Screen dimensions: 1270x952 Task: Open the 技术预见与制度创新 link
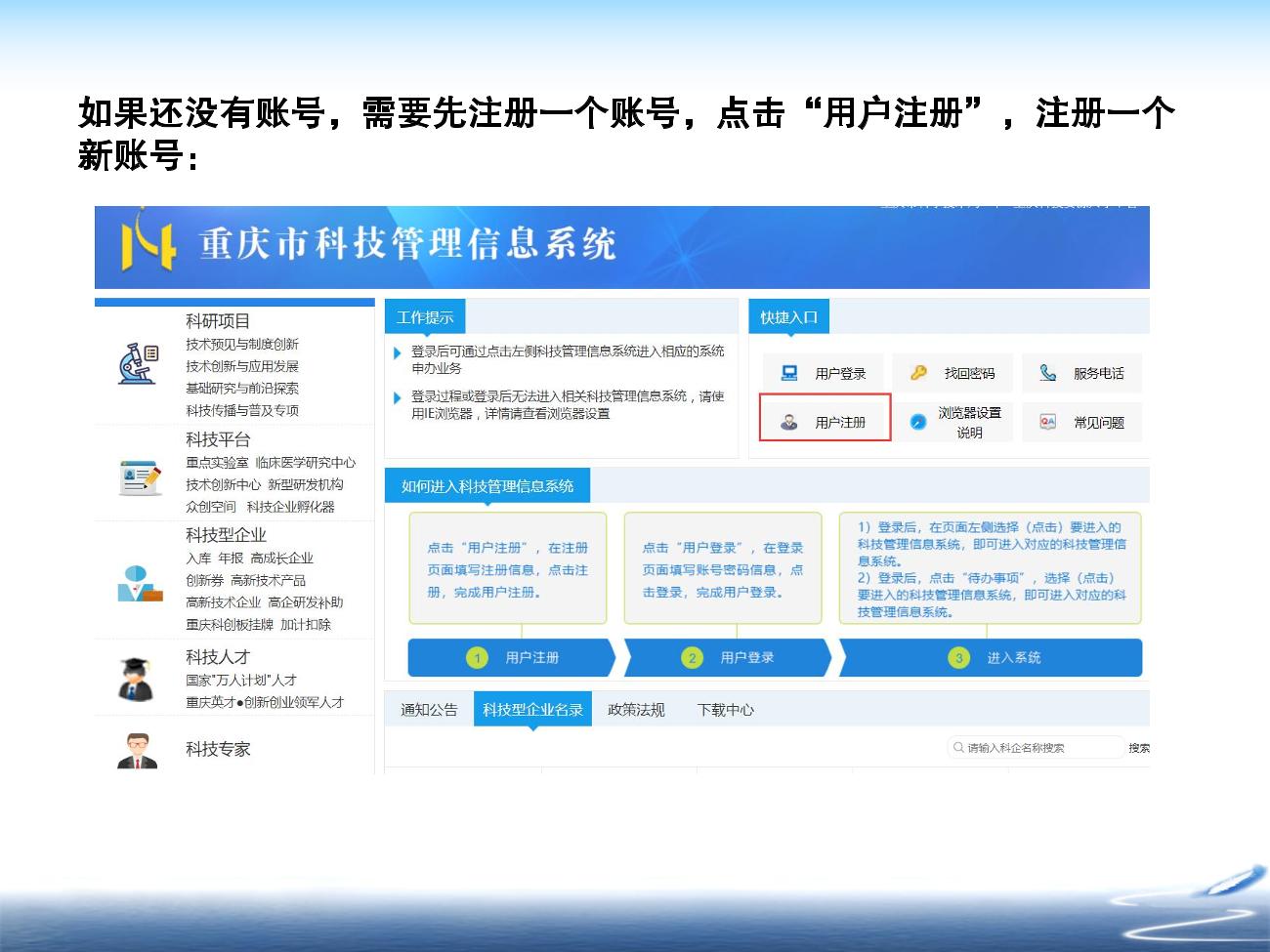[x=242, y=344]
